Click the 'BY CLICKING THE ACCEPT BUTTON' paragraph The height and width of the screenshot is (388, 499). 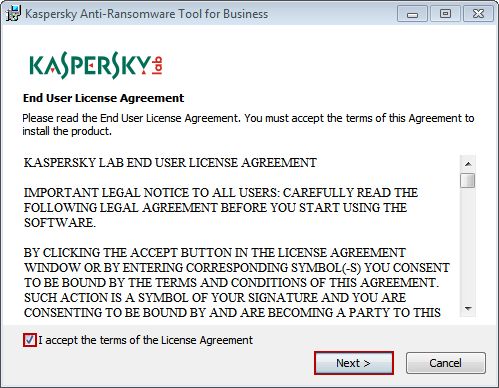(x=237, y=283)
